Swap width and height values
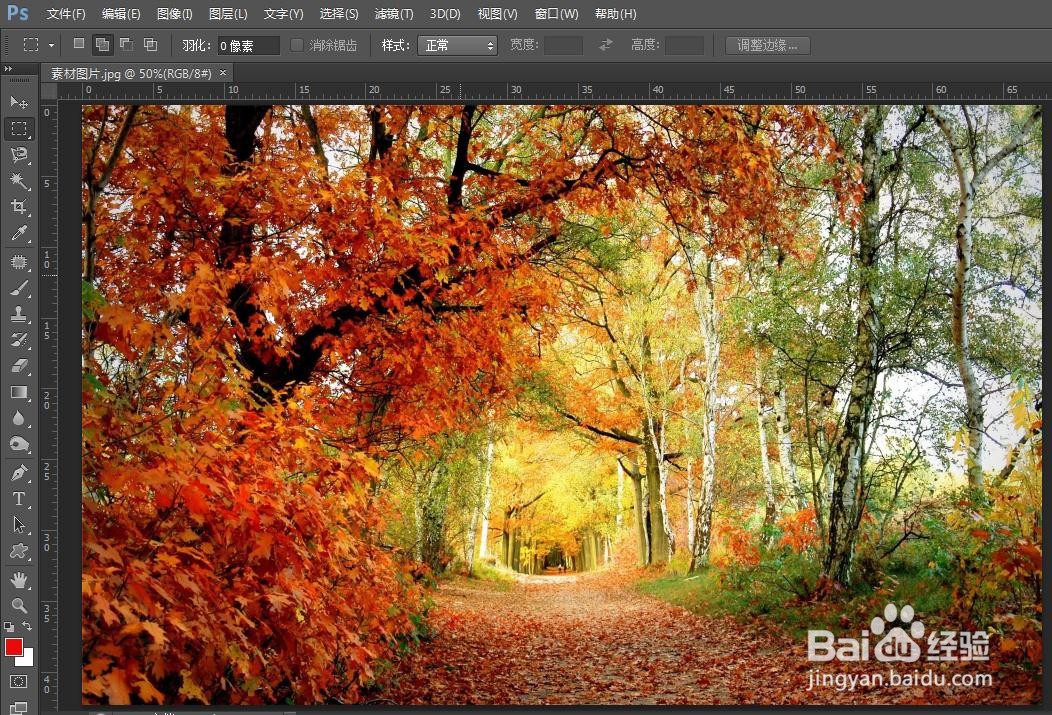Screen dimensions: 1052x715 coord(606,45)
